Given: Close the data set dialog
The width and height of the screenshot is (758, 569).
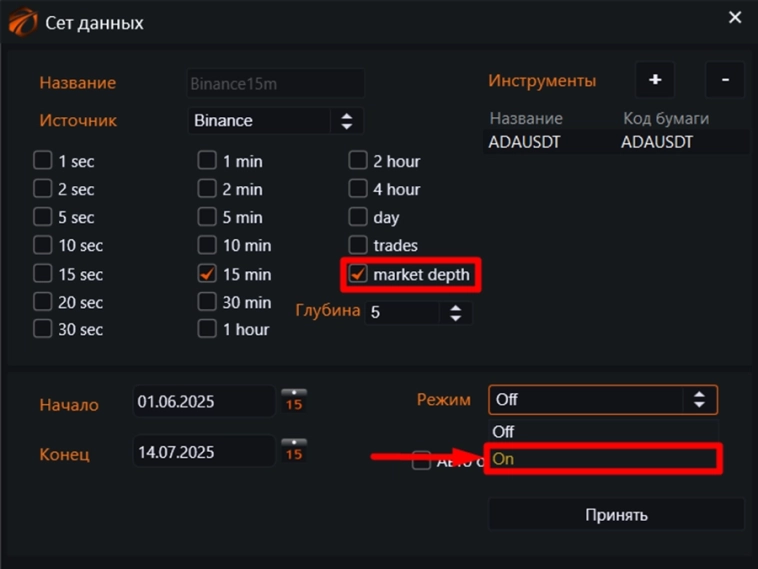Looking at the screenshot, I should [x=735, y=18].
